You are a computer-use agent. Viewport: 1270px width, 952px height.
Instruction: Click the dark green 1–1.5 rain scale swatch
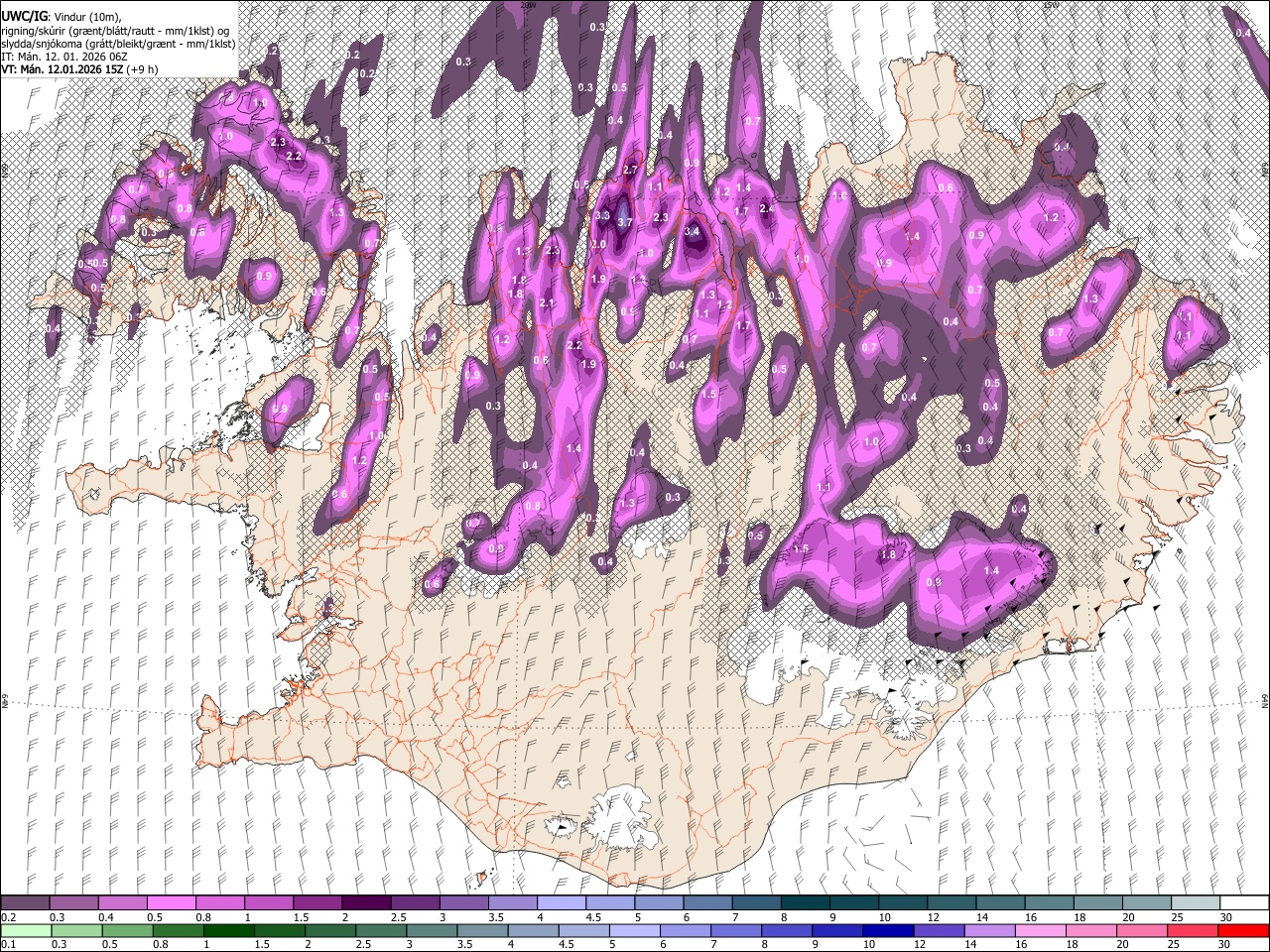pos(228,931)
